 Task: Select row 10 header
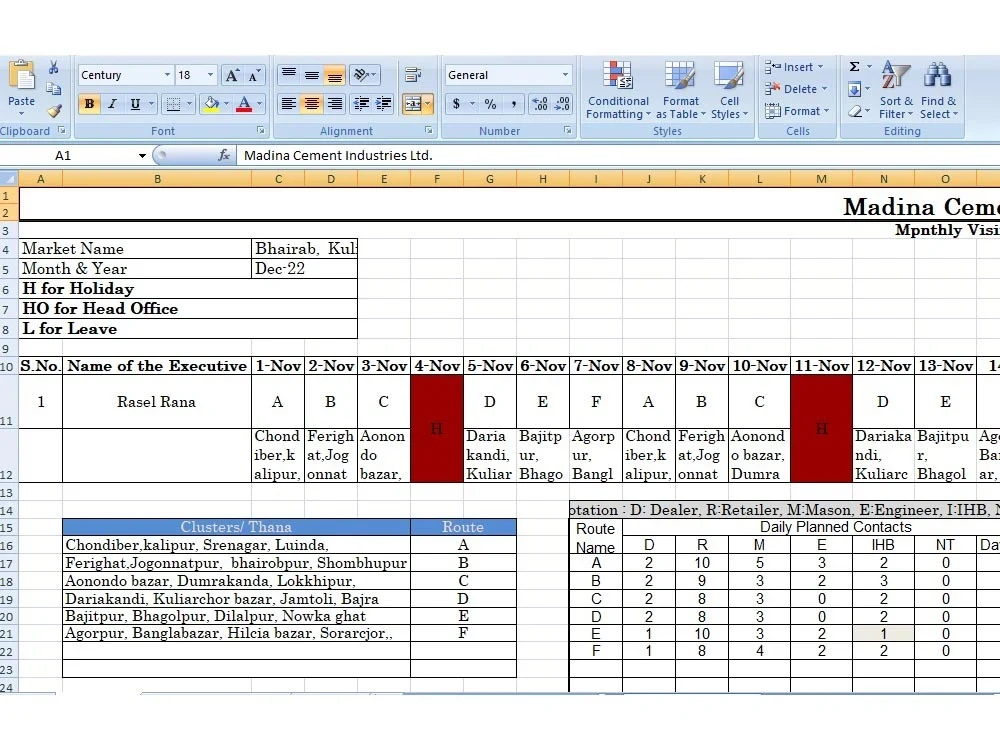[8, 366]
